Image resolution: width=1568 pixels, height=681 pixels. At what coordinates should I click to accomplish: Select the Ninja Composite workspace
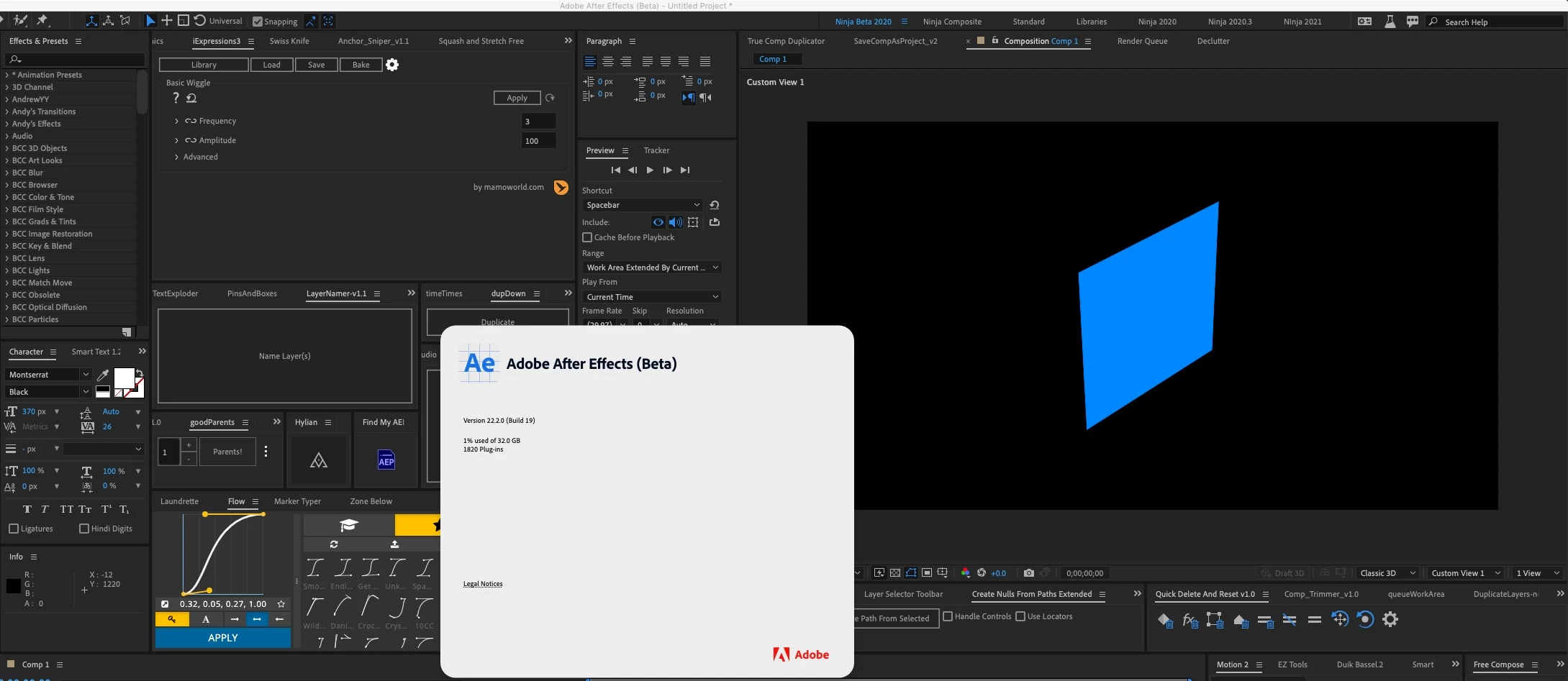tap(952, 22)
